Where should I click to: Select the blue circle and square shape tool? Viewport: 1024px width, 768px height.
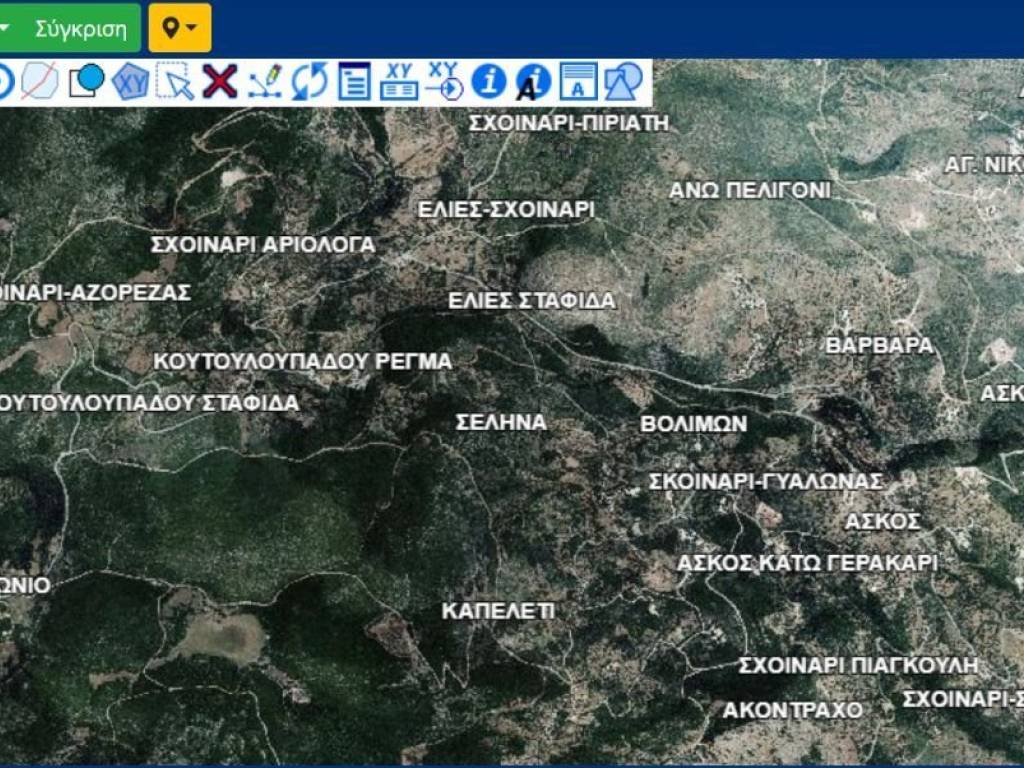point(86,81)
